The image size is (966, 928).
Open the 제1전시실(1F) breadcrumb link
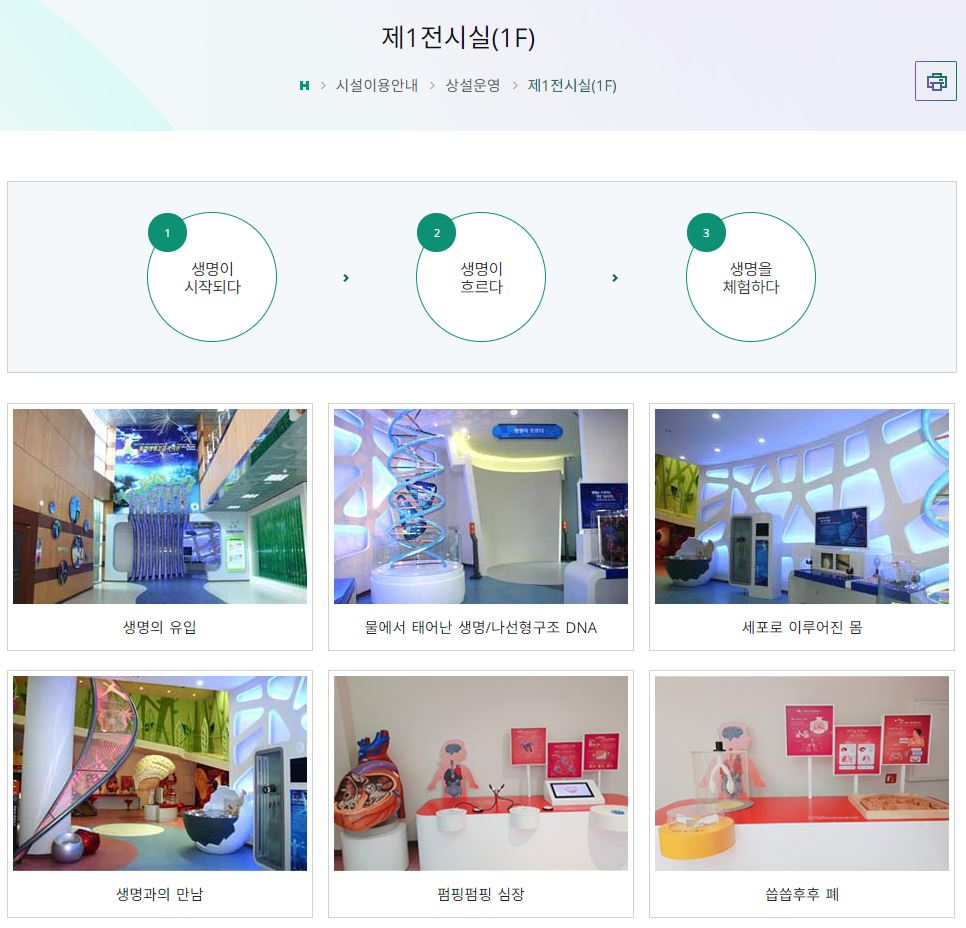pos(572,86)
